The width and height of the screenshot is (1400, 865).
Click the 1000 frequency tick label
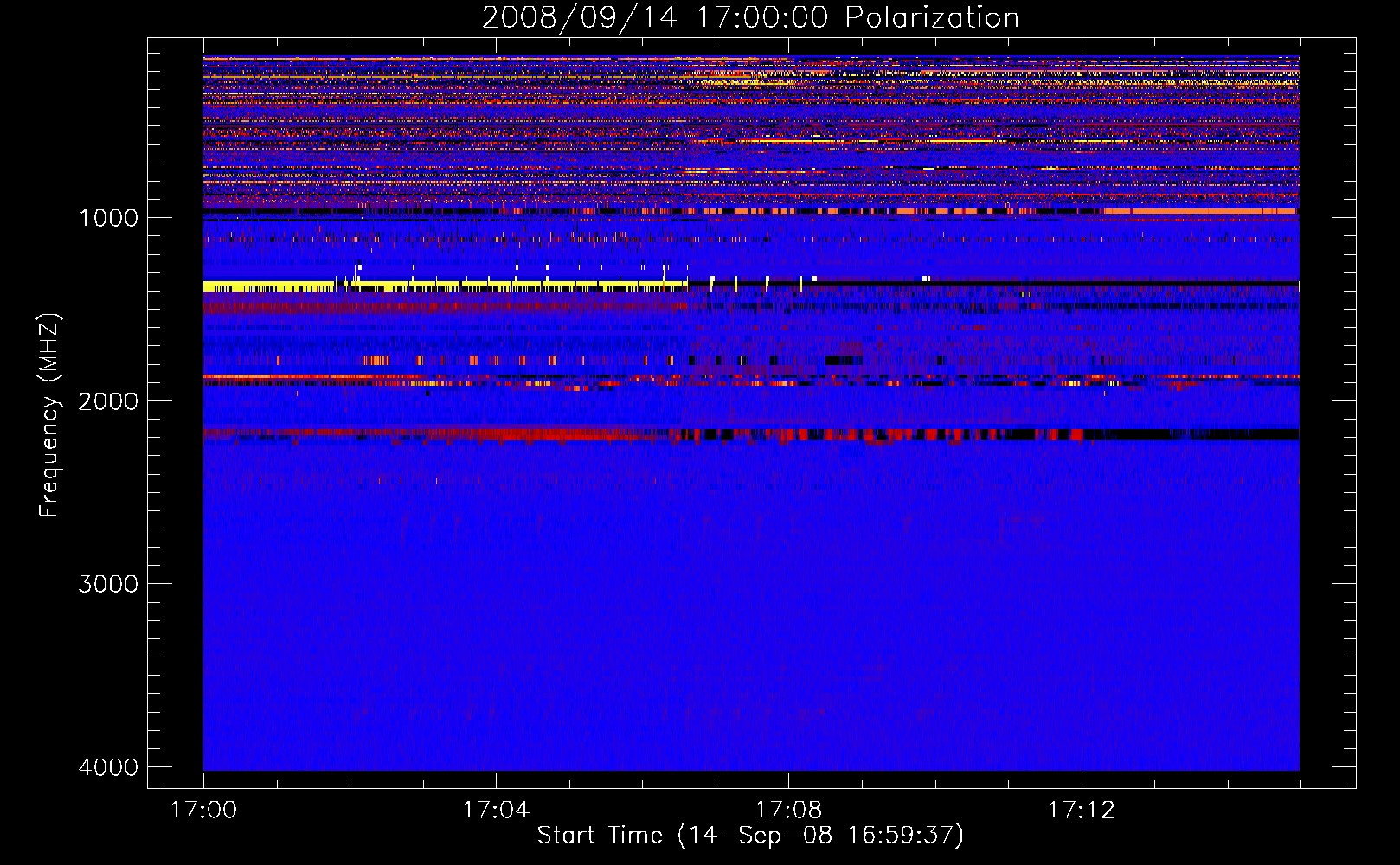click(x=108, y=218)
